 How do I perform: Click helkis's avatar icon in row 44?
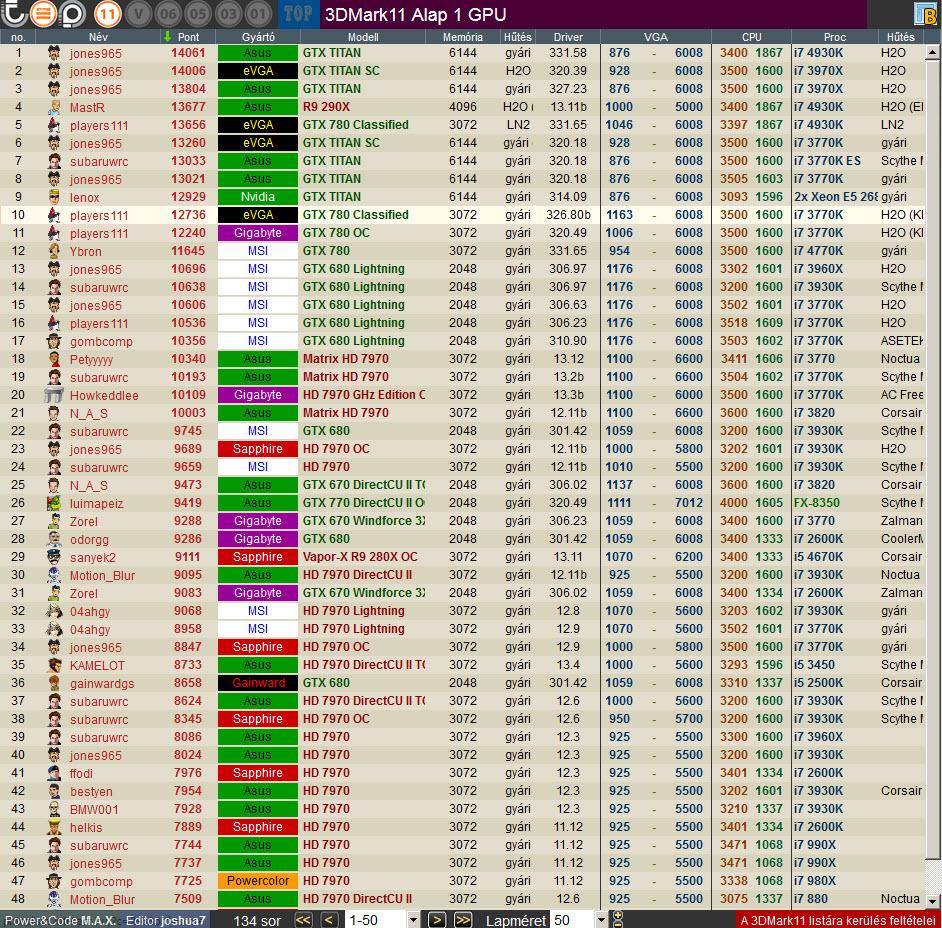[x=55, y=827]
